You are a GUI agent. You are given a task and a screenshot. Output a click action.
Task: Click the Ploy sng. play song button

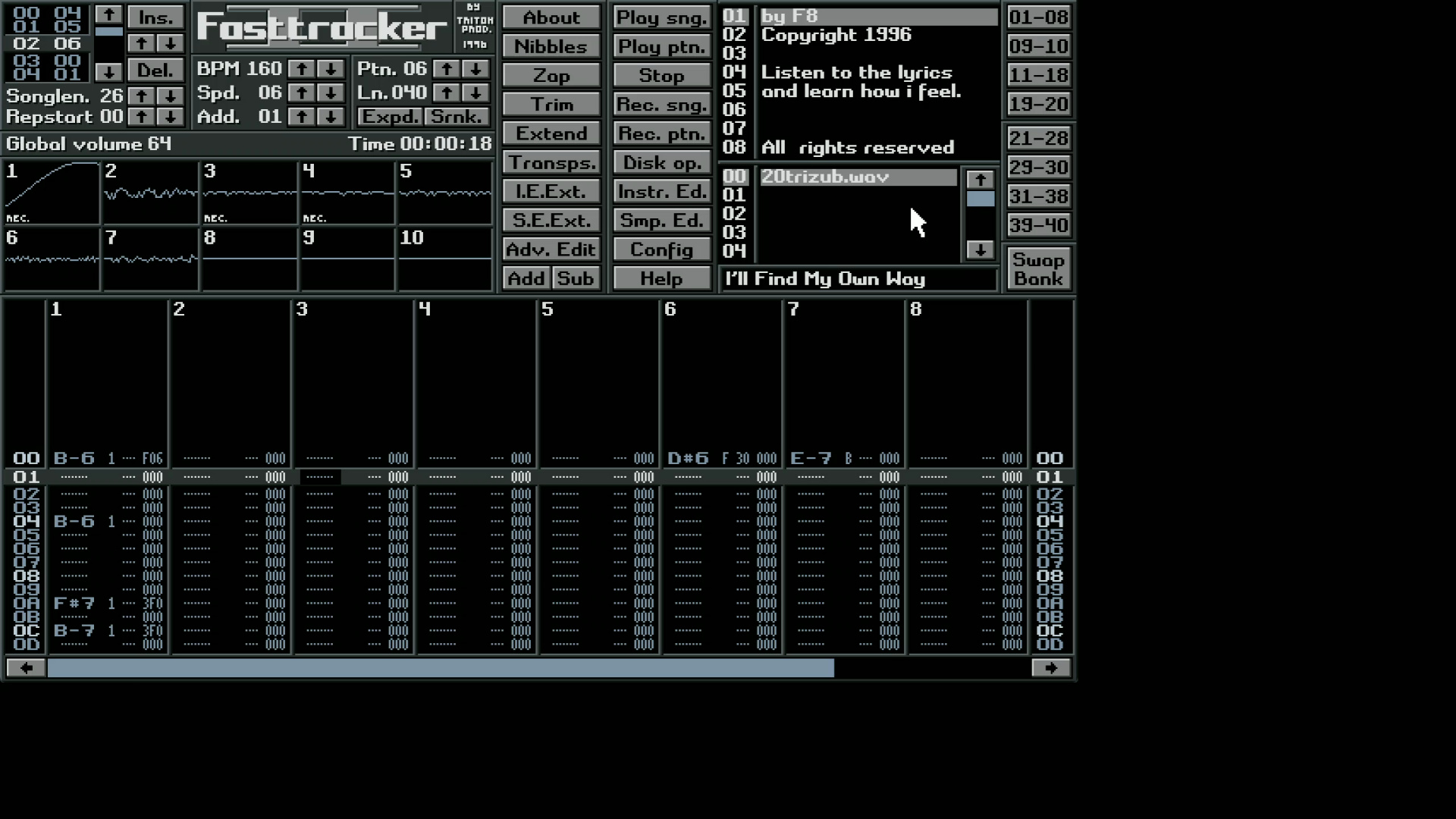click(661, 17)
